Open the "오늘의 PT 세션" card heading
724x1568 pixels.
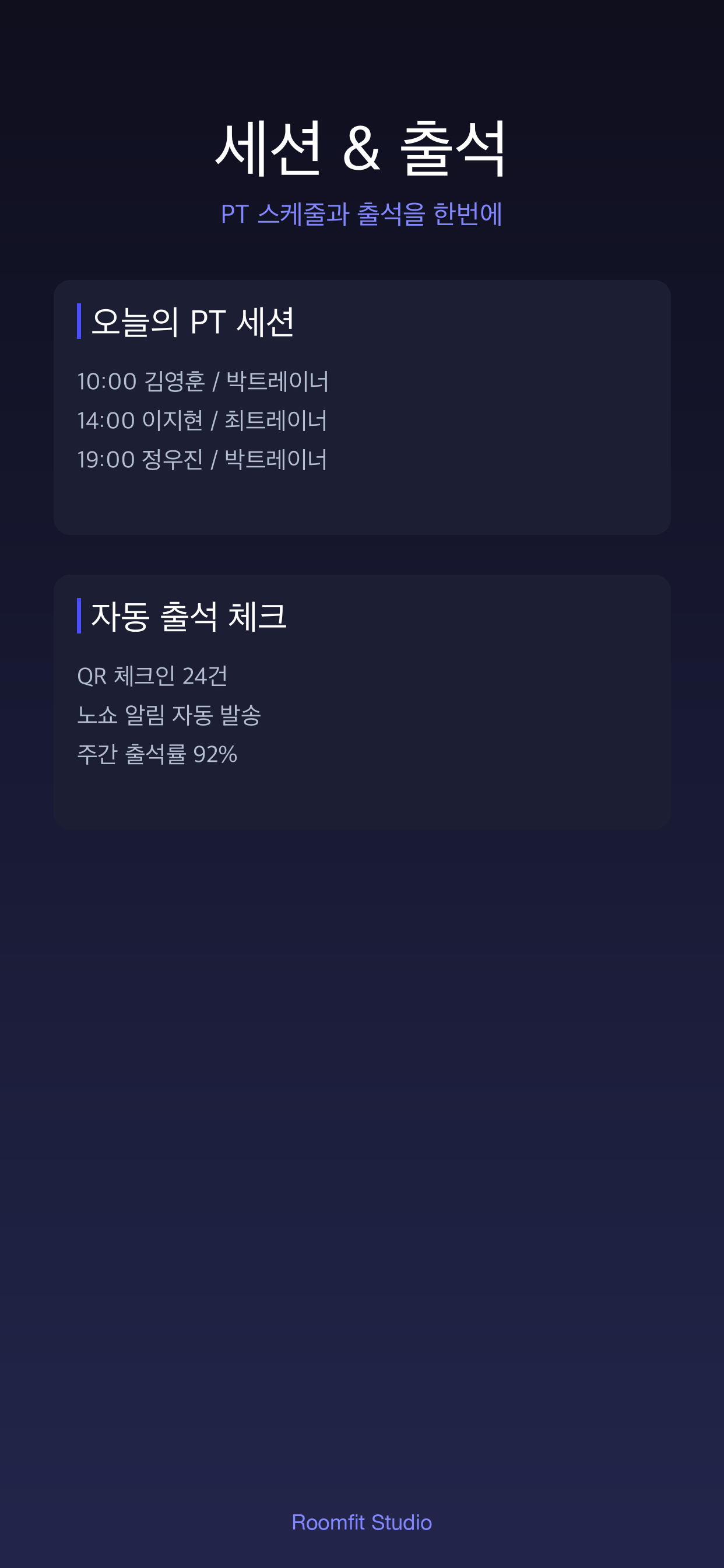(192, 321)
